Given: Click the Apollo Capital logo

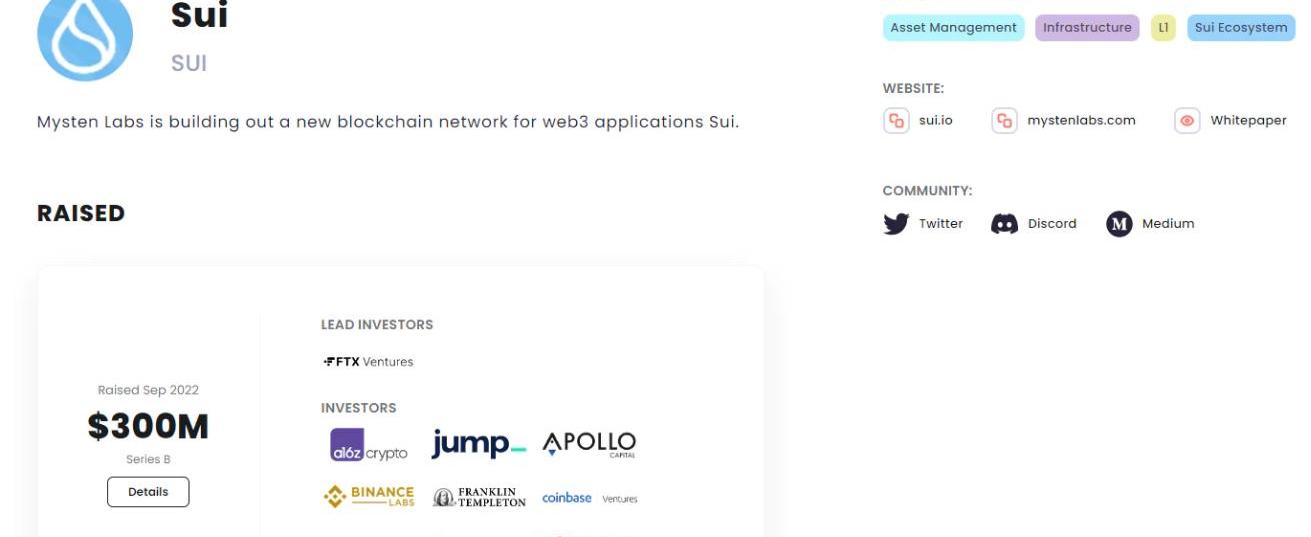Looking at the screenshot, I should click(589, 444).
